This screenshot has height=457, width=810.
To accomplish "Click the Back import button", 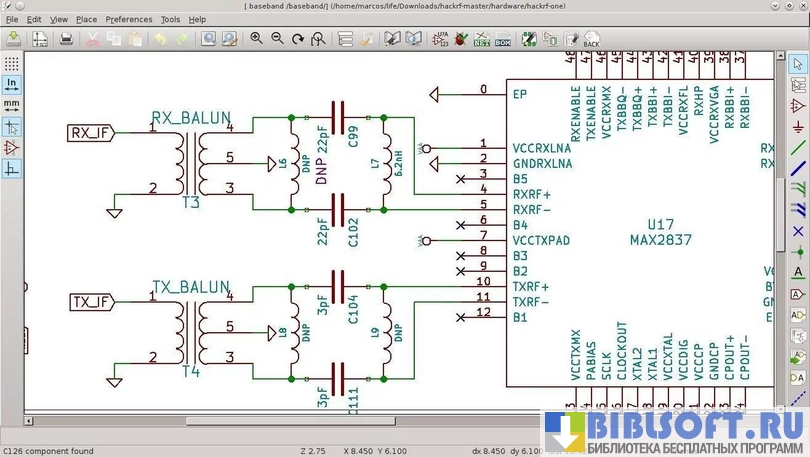I will 591,39.
